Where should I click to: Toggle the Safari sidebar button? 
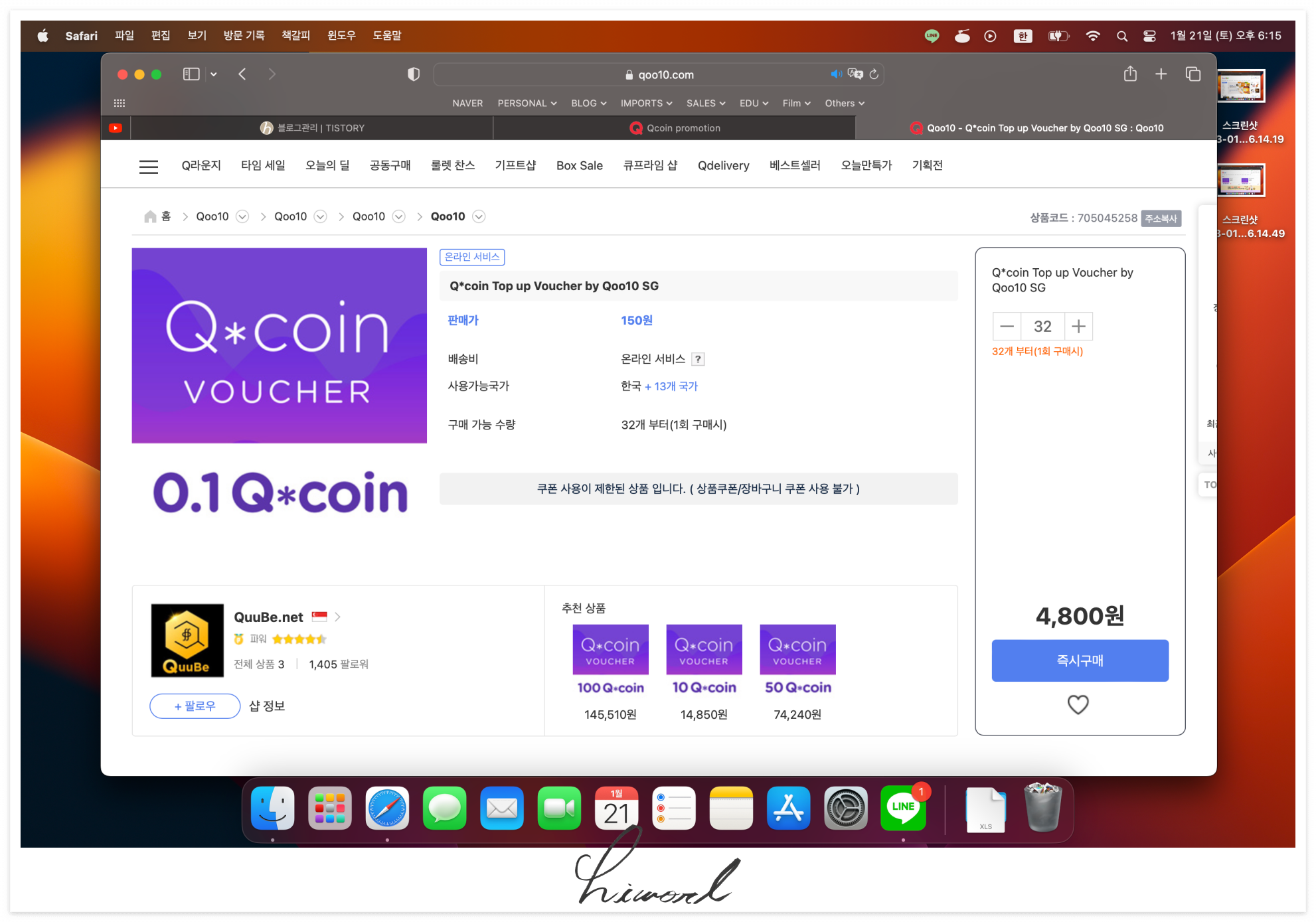[191, 74]
